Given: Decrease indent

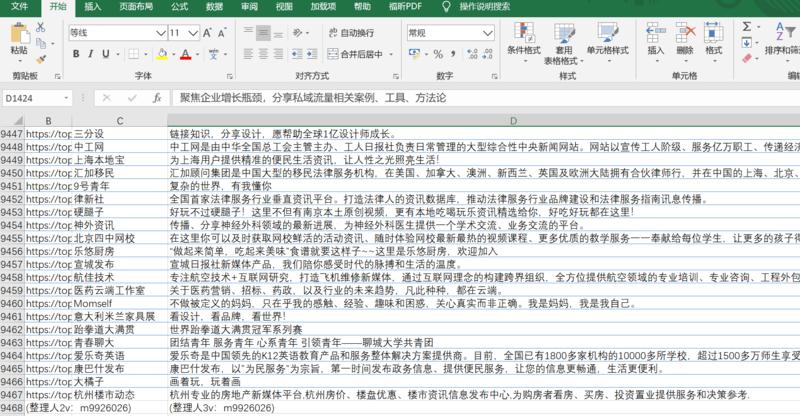Looking at the screenshot, I should point(297,54).
